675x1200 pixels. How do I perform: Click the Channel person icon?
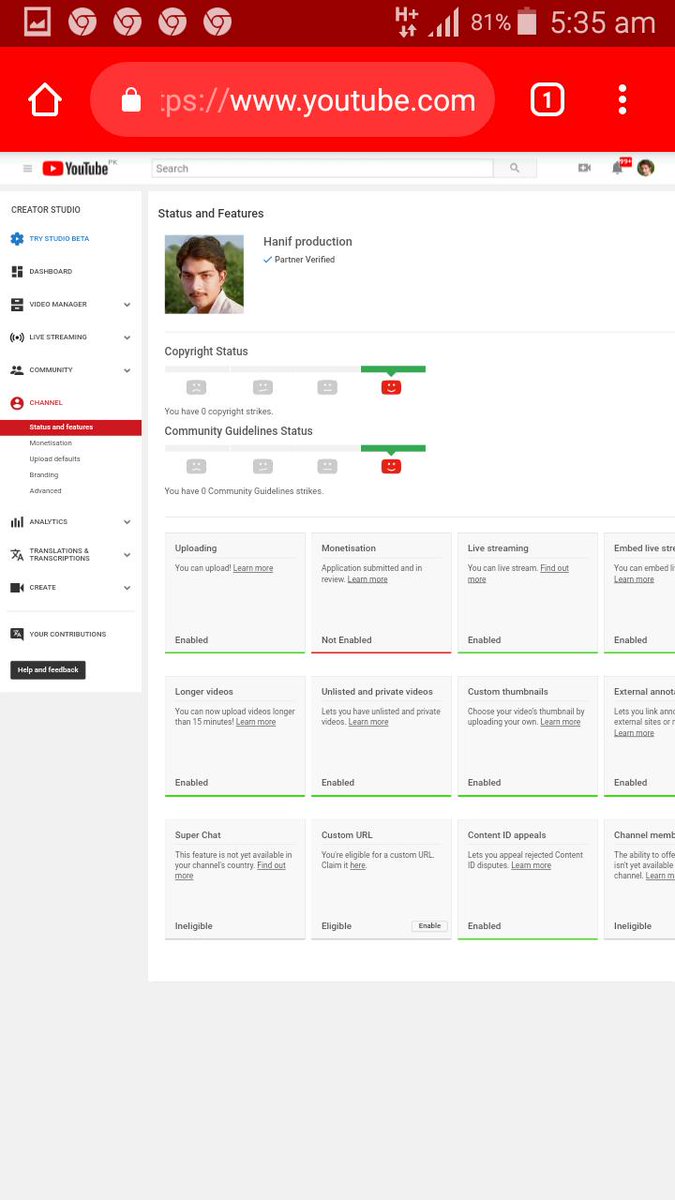pyautogui.click(x=17, y=403)
